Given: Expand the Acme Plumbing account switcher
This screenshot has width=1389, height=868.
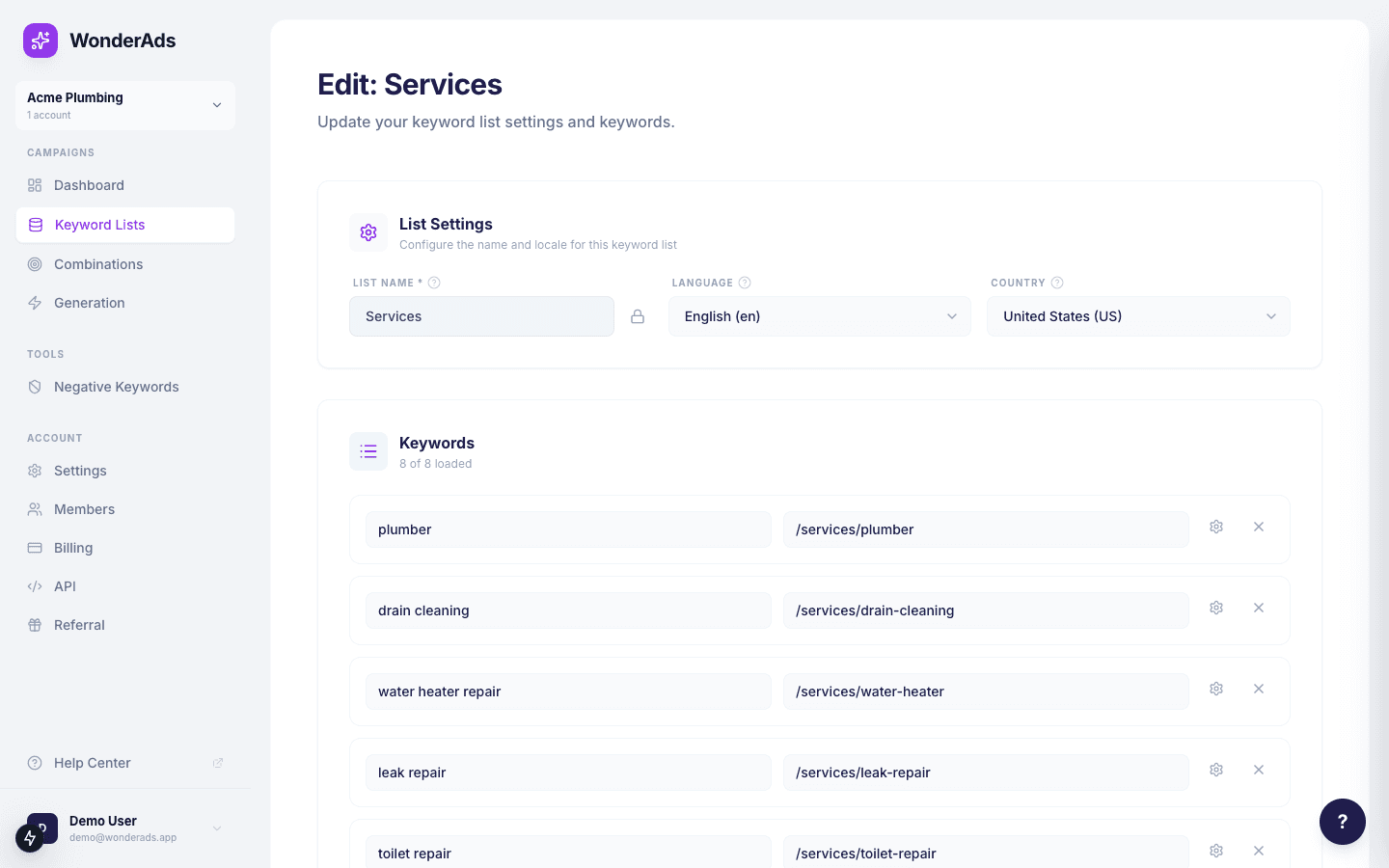Looking at the screenshot, I should 125,105.
